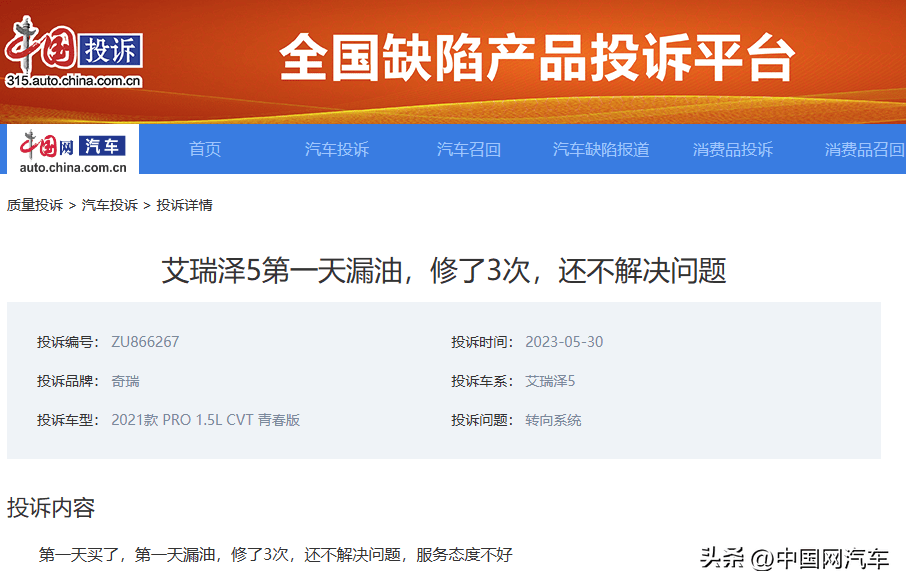Image resolution: width=906 pixels, height=586 pixels.
Task: Click the 中国投诉 315.auto.china.com.cn logo
Action: pyautogui.click(x=73, y=54)
